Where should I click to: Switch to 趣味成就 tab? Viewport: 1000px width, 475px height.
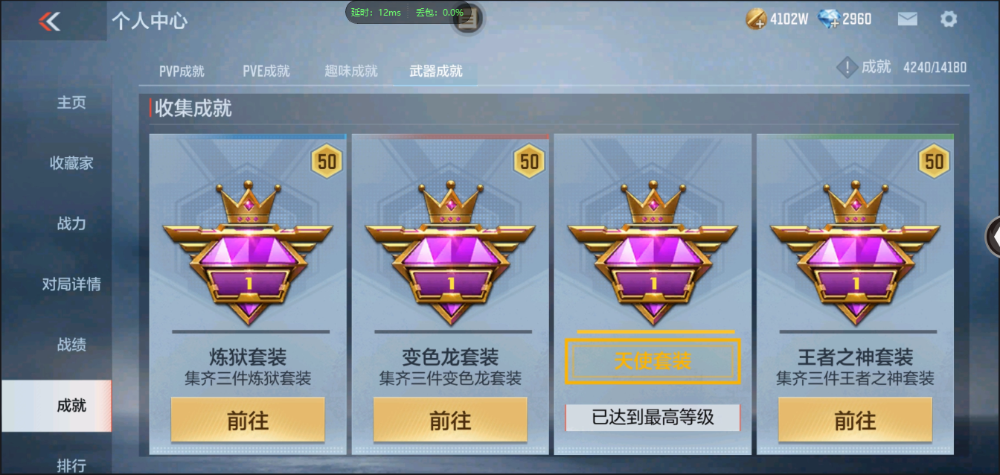(351, 71)
